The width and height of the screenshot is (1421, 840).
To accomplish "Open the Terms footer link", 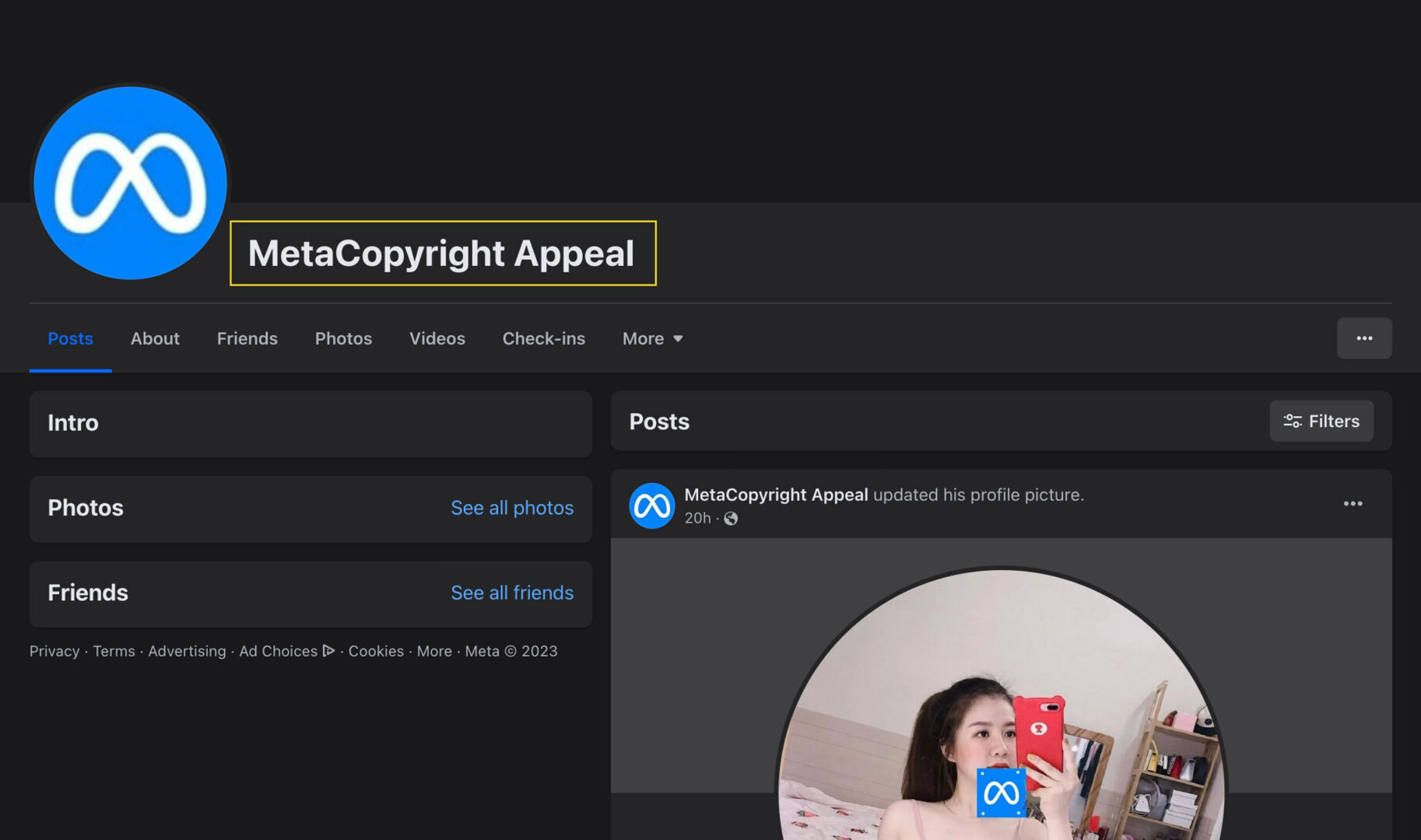I will [x=114, y=651].
